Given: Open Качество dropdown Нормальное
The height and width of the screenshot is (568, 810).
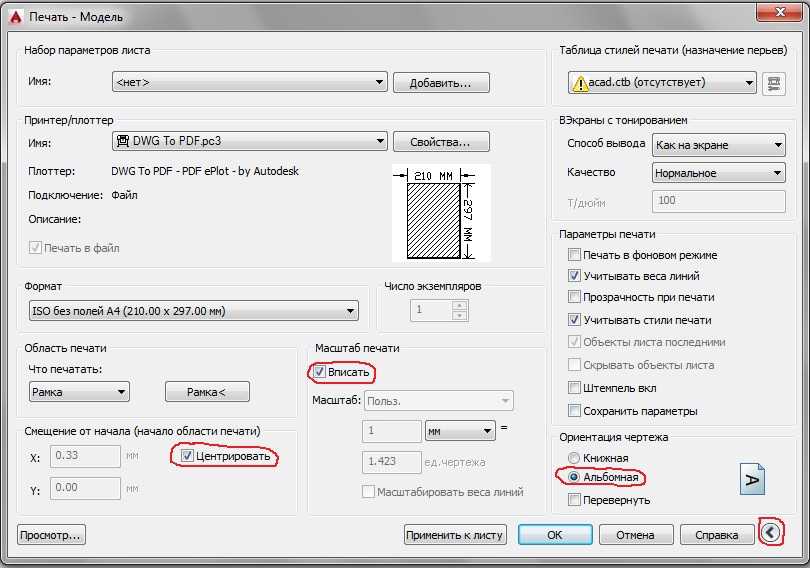Looking at the screenshot, I should 719,173.
